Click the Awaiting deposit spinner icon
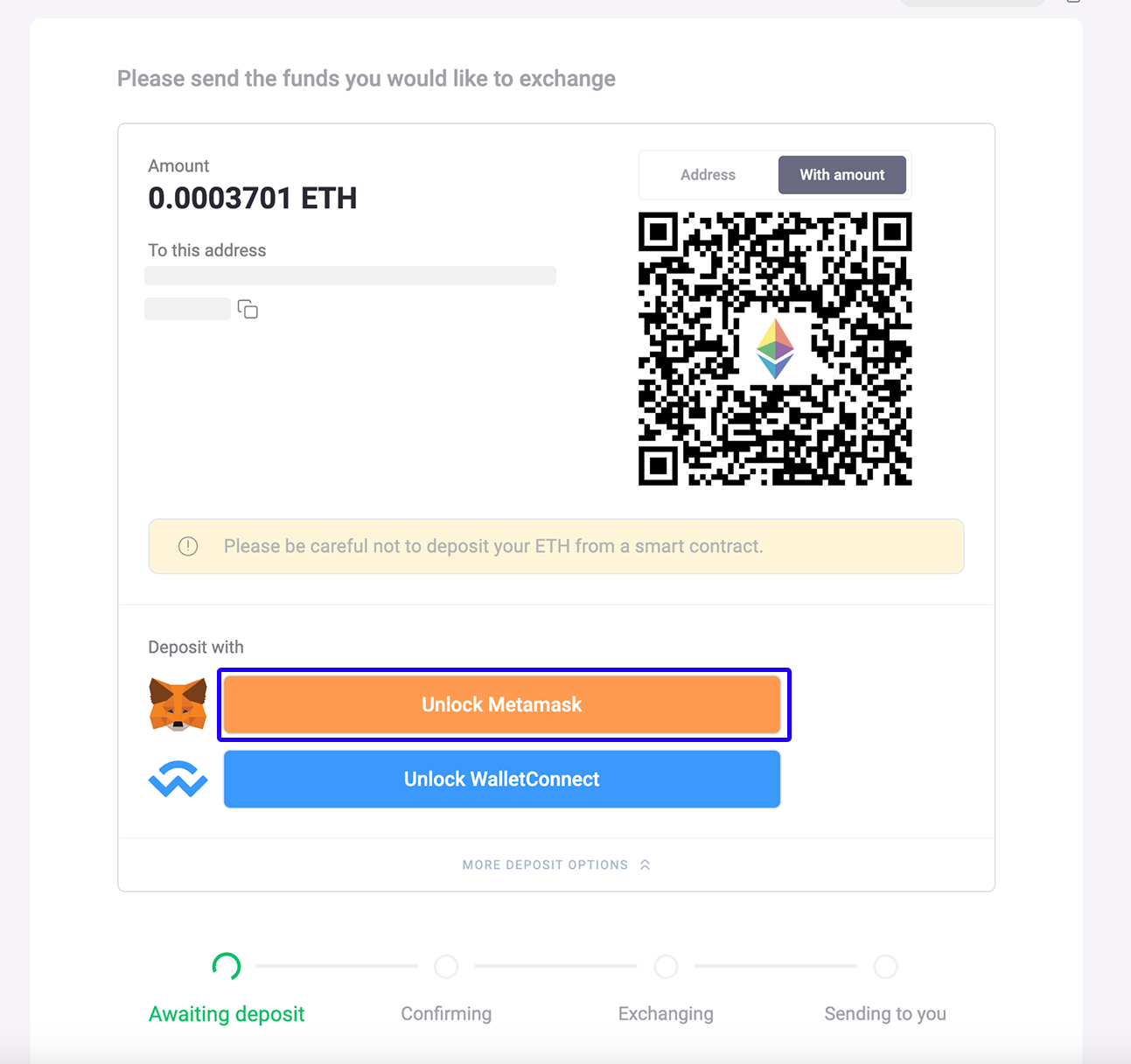 pos(227,966)
